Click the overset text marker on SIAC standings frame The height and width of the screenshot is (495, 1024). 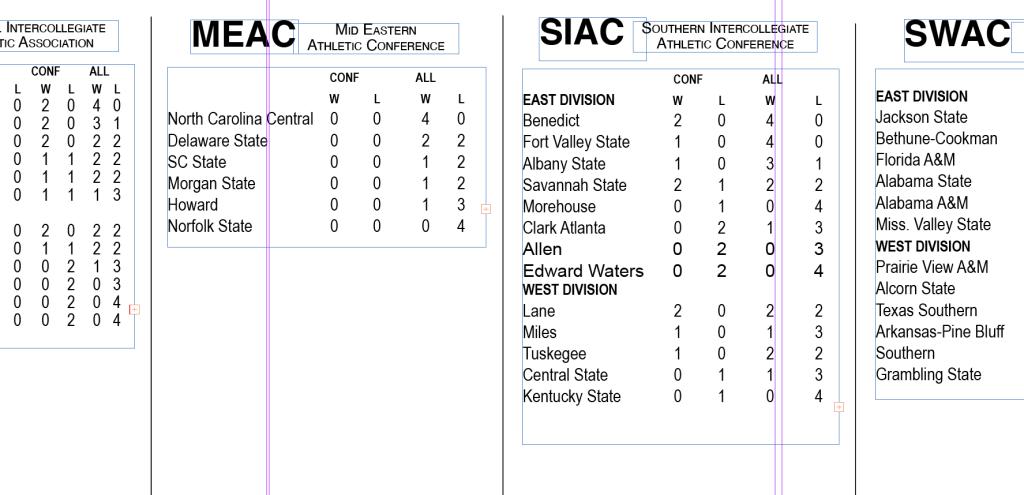838,407
